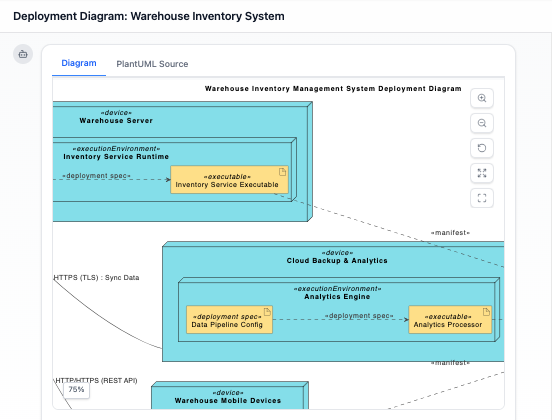Viewport: 552px width, 420px height.
Task: Click the 75% zoom level indicator
Action: coord(76,390)
